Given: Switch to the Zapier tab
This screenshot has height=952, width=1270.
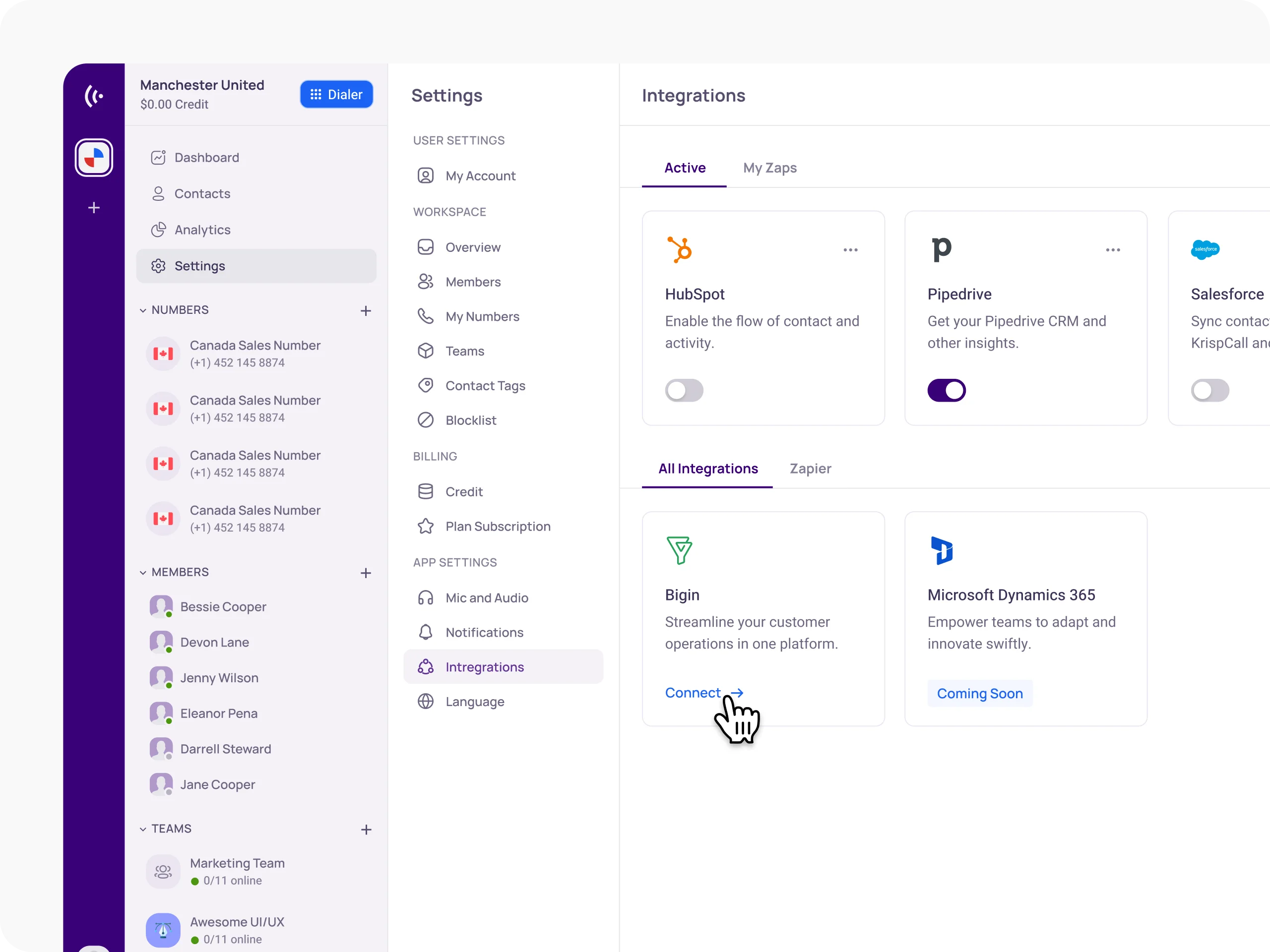Looking at the screenshot, I should (810, 469).
